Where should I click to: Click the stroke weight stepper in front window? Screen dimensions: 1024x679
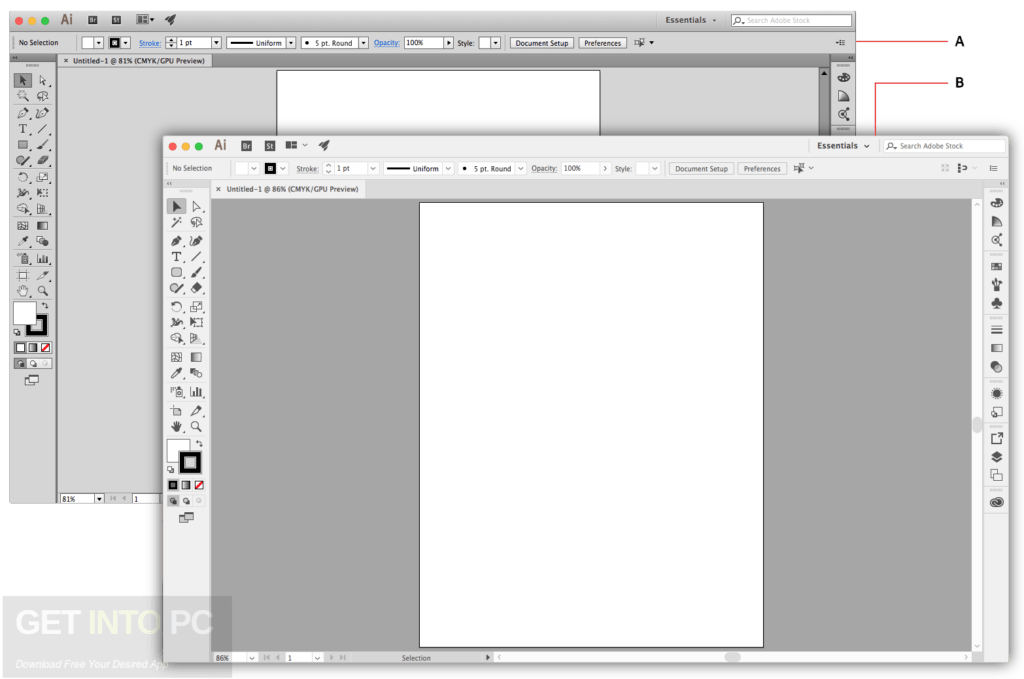coord(328,168)
